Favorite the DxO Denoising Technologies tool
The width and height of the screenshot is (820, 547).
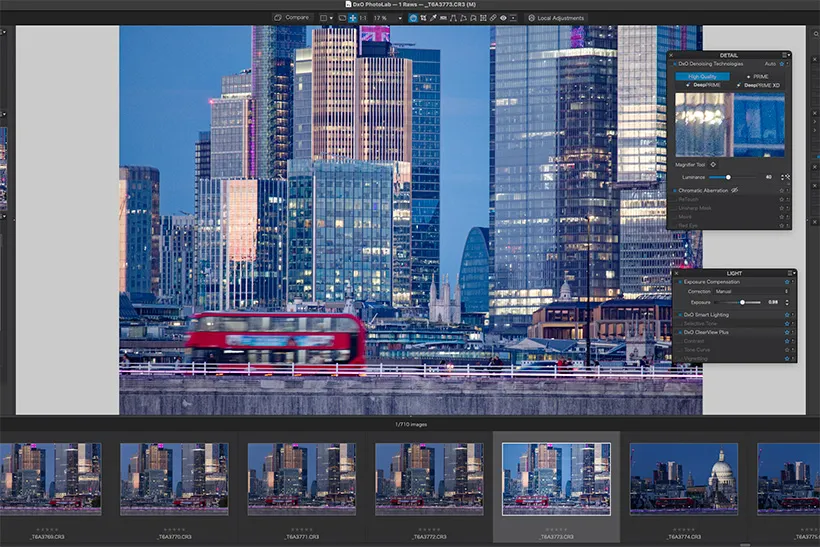tap(782, 64)
